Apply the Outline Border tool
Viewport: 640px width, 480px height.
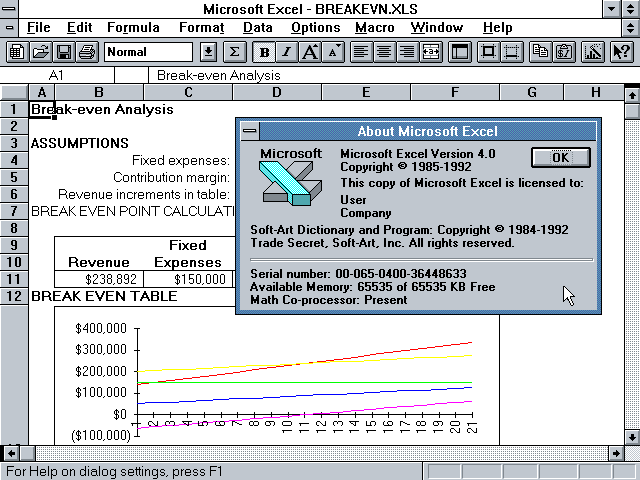(x=488, y=52)
